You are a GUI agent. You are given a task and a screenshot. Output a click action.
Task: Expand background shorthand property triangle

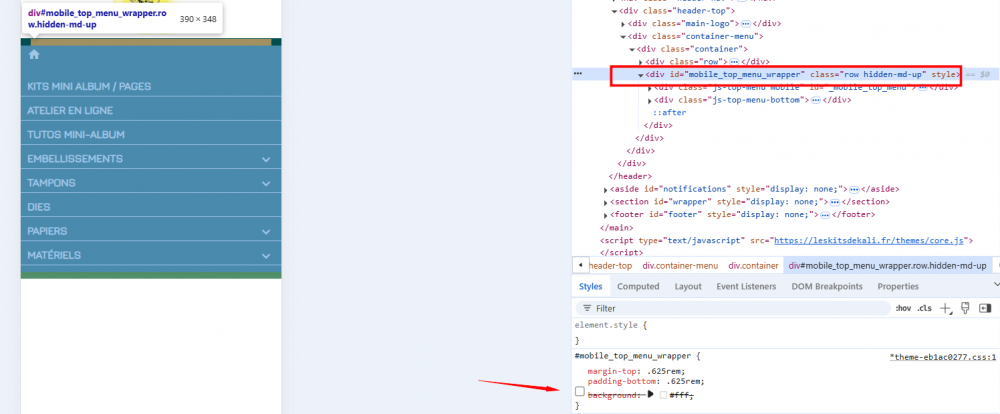(x=651, y=395)
